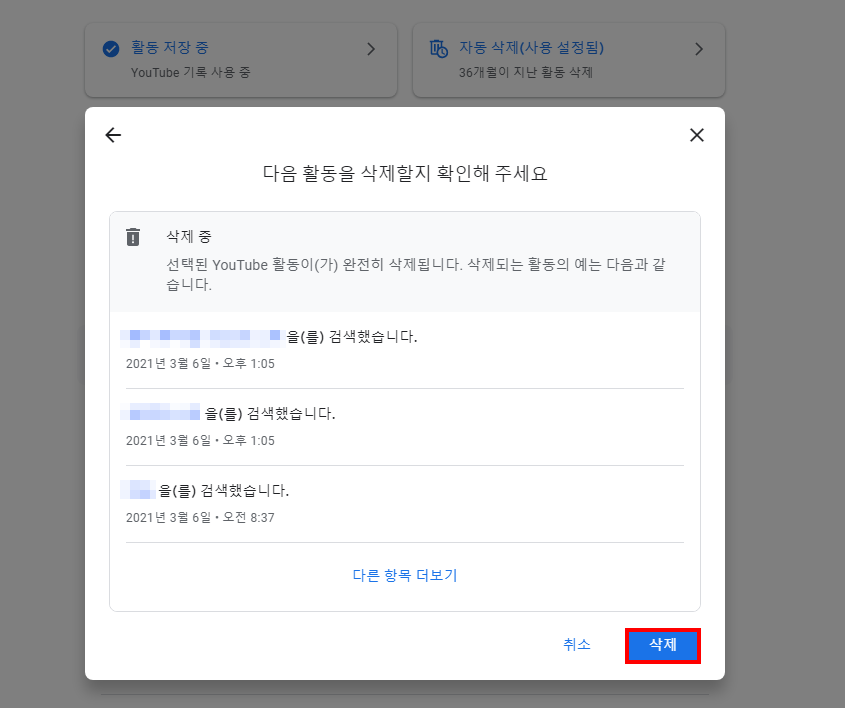Click the text 36개월이 지난 활동 삭제

526,72
